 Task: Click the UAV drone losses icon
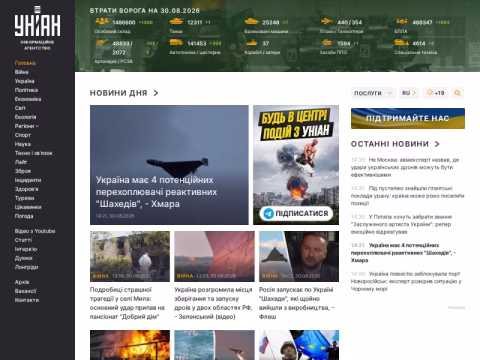tap(401, 21)
